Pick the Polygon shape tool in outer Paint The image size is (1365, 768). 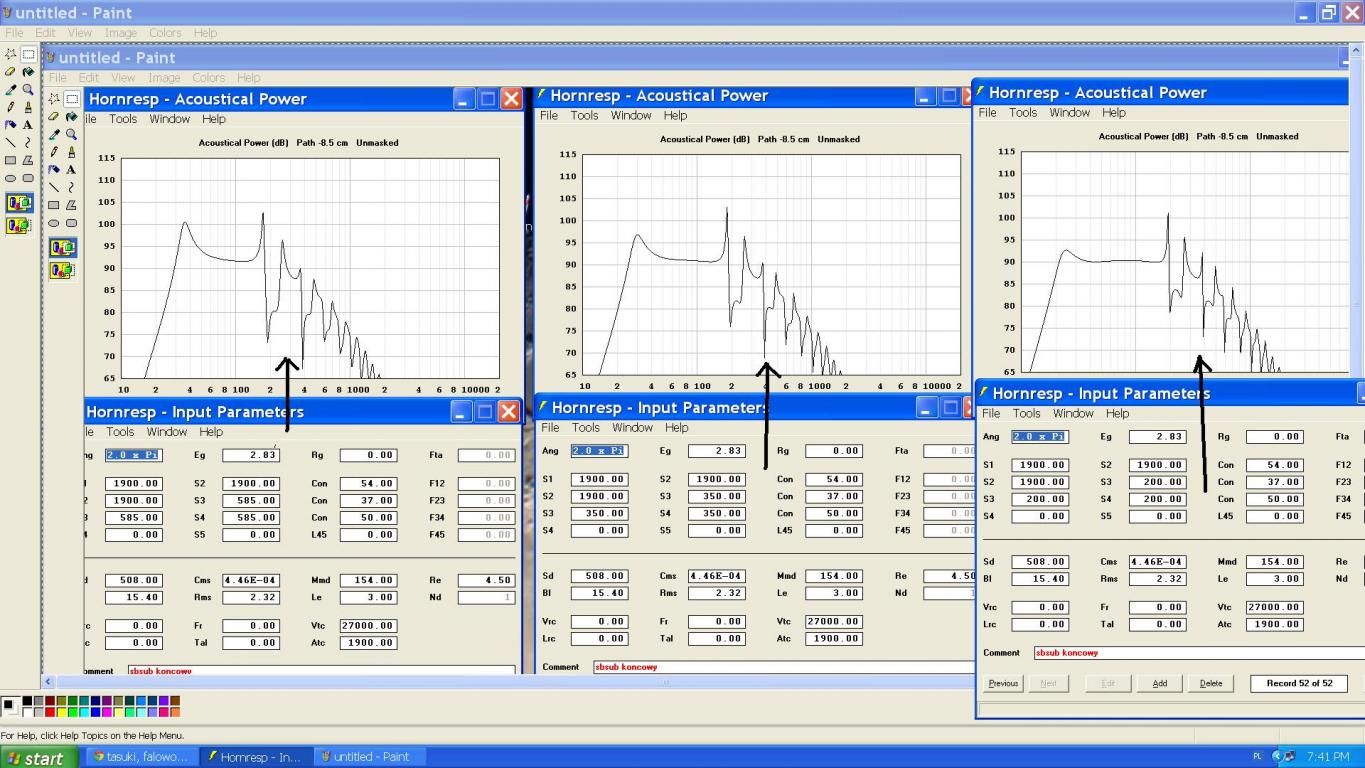click(x=28, y=160)
